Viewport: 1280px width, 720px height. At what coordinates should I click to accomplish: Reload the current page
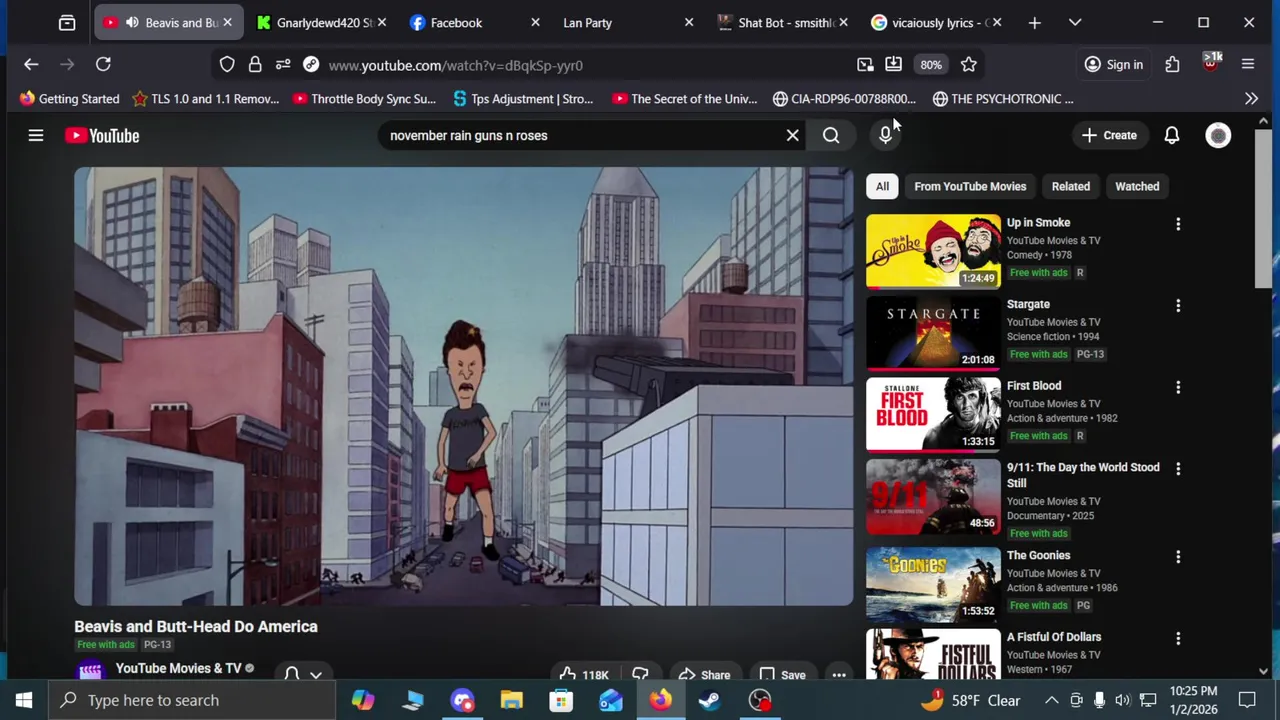tap(103, 65)
